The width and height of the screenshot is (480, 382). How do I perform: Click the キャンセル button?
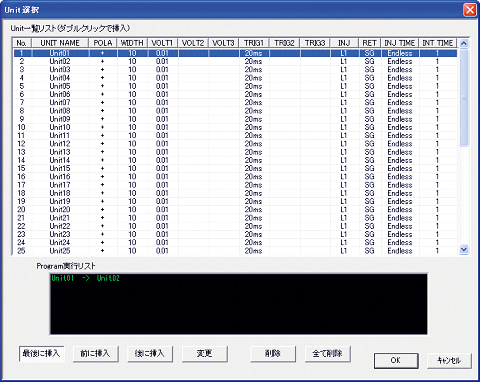[449, 360]
